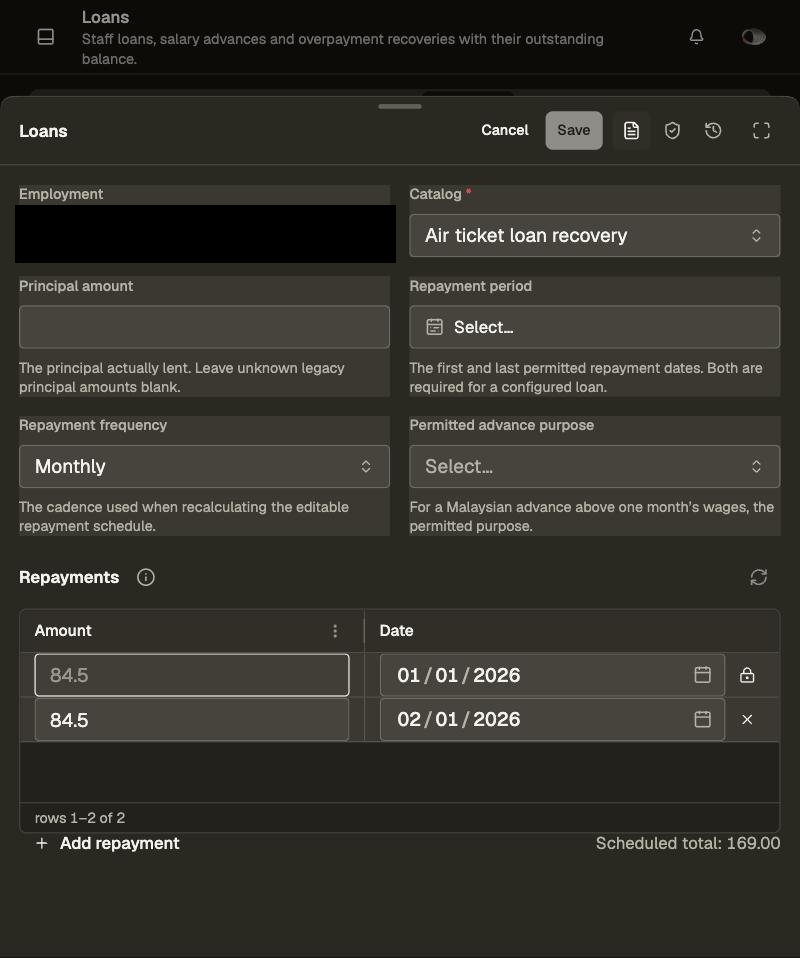Screen dimensions: 800x958
Task: Open the shield check icon
Action: pos(672,130)
